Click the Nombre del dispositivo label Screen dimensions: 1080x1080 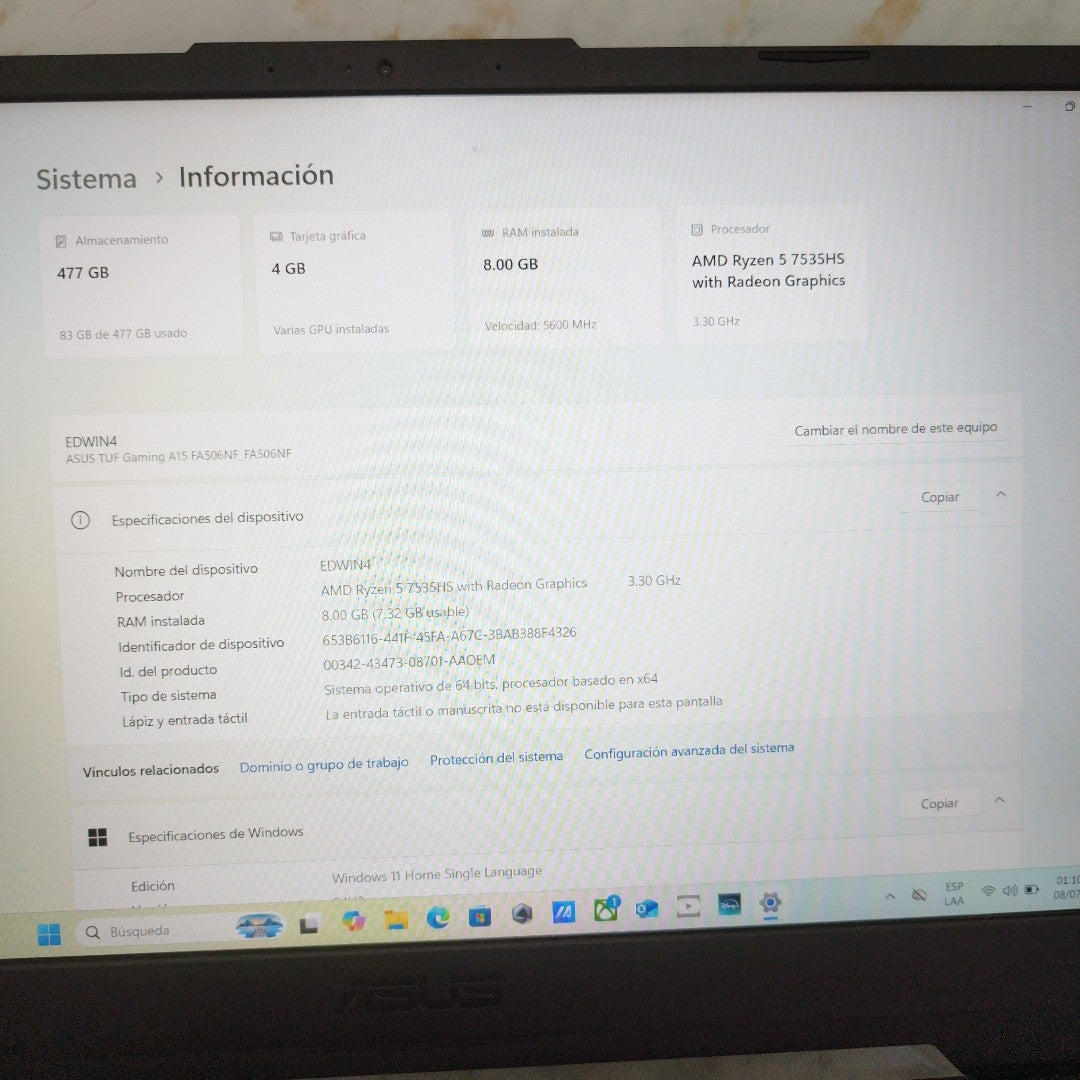186,570
